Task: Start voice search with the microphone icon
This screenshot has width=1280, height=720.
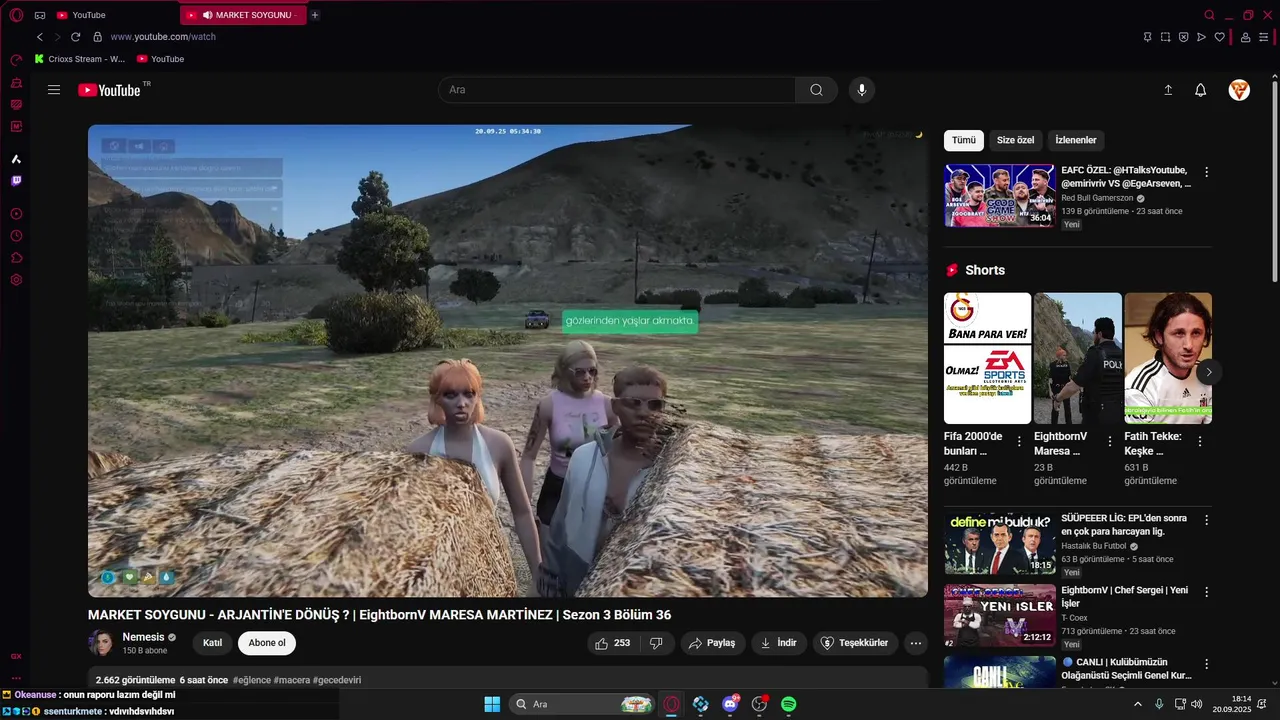Action: [x=862, y=90]
